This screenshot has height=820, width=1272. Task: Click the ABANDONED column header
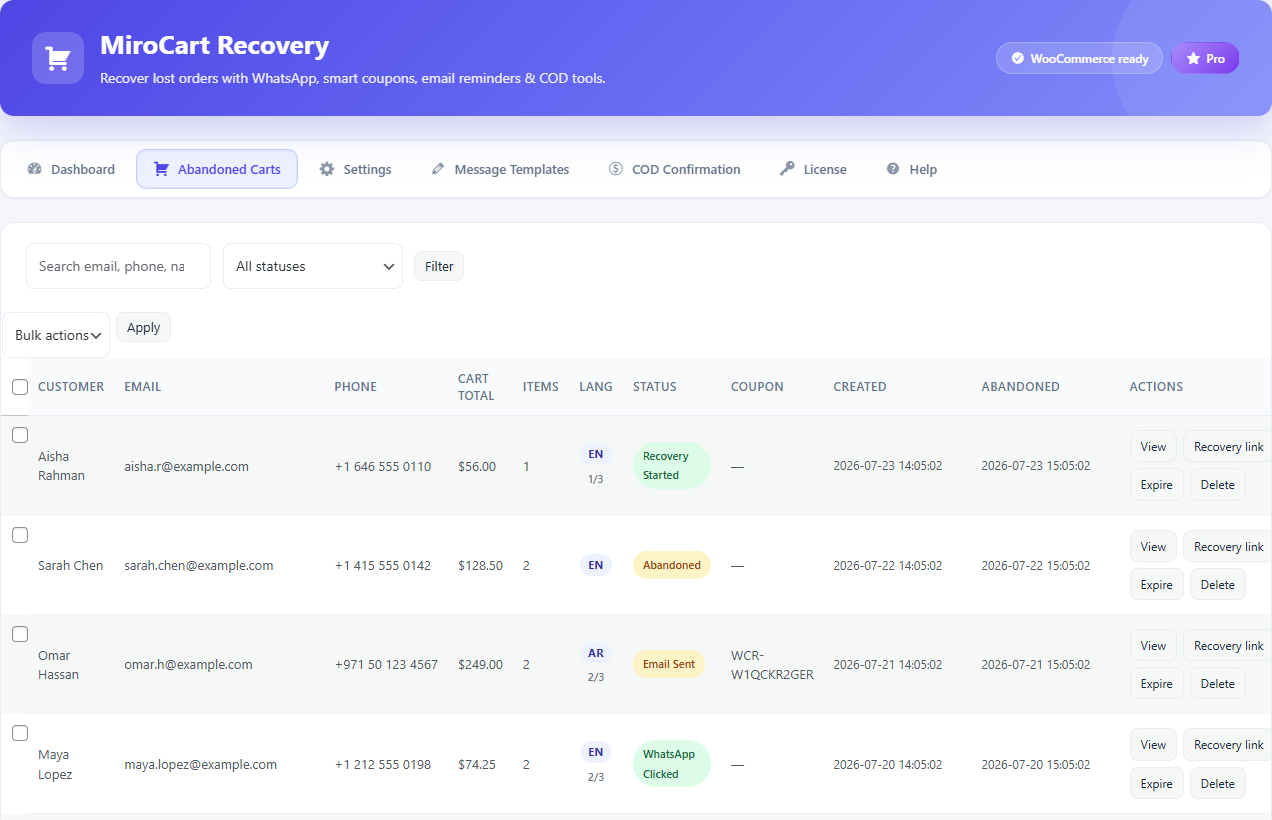(x=1020, y=387)
